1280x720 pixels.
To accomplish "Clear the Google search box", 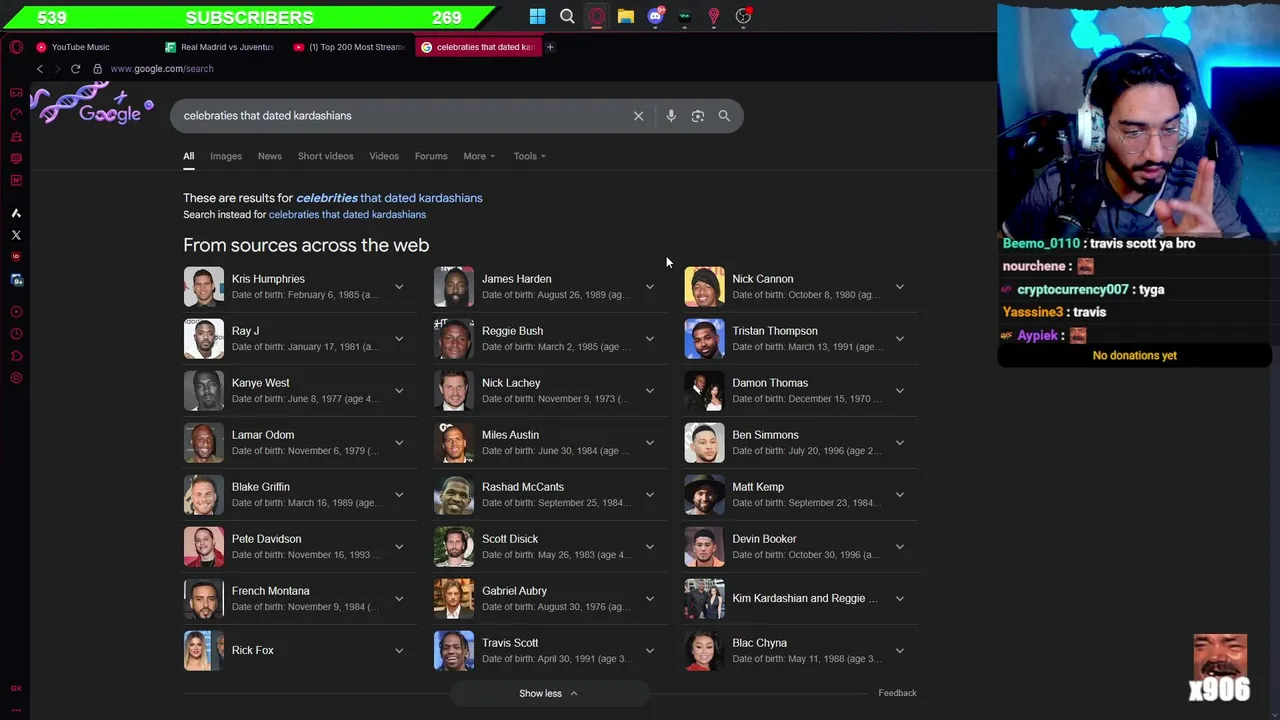I will pos(638,116).
